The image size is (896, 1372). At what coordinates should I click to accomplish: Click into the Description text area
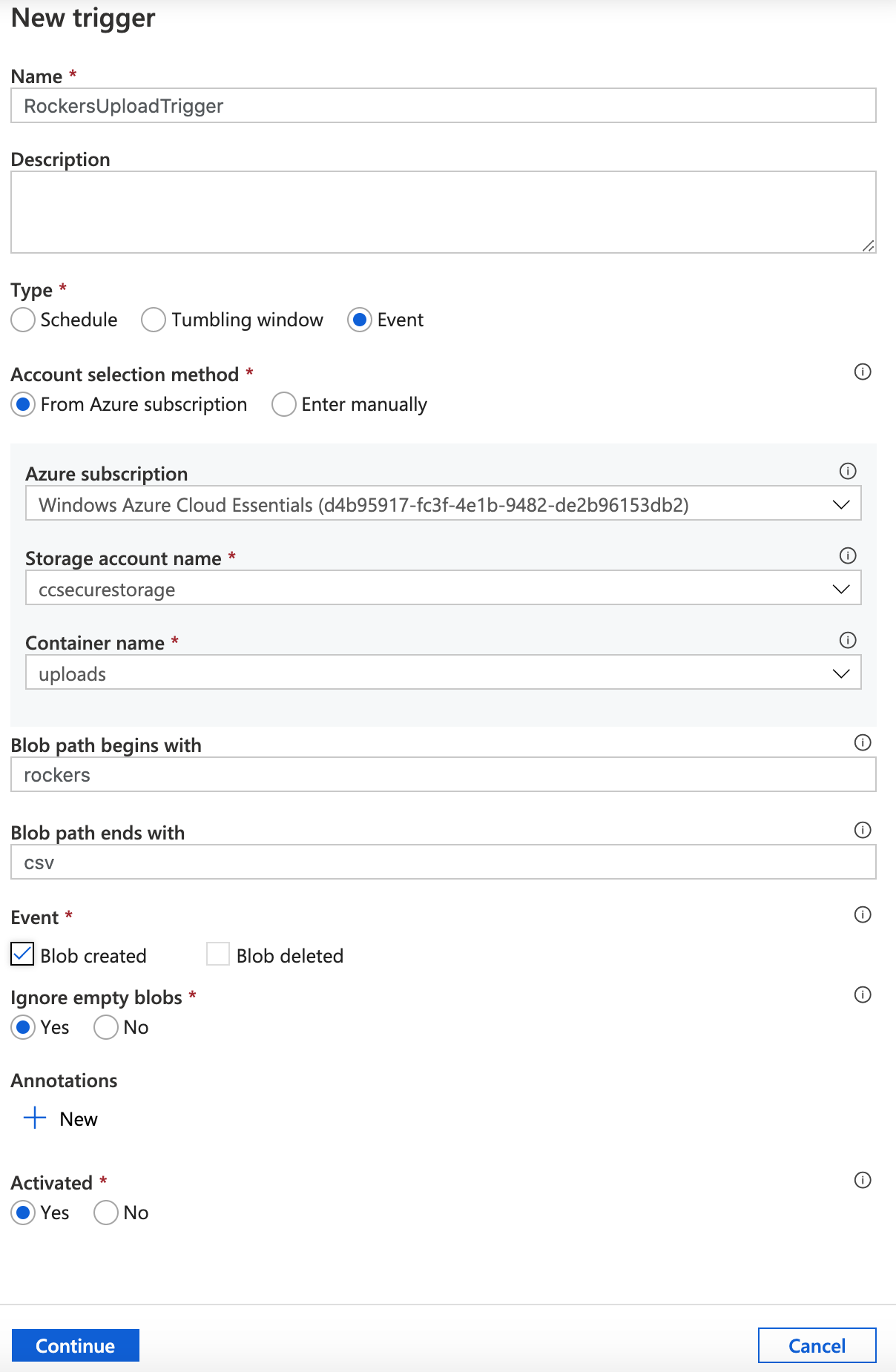tap(444, 213)
